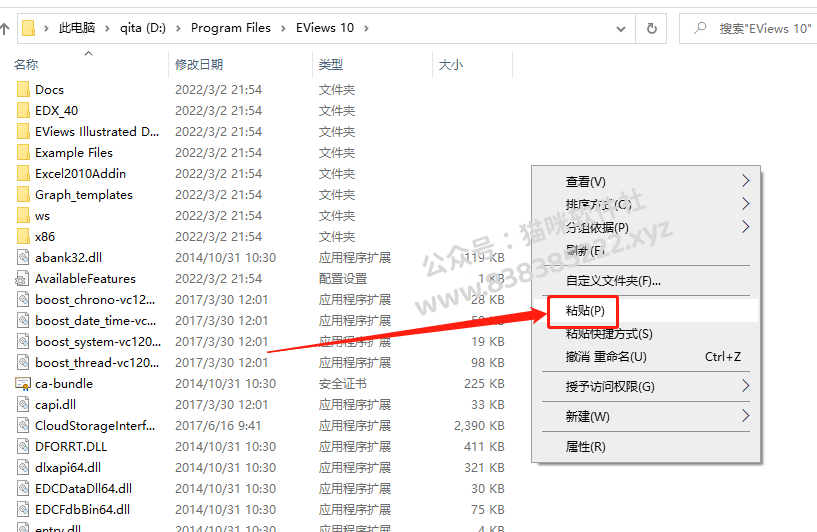This screenshot has width=817, height=532.
Task: Click the EViews Illustrated D... folder icon
Action: (x=23, y=131)
